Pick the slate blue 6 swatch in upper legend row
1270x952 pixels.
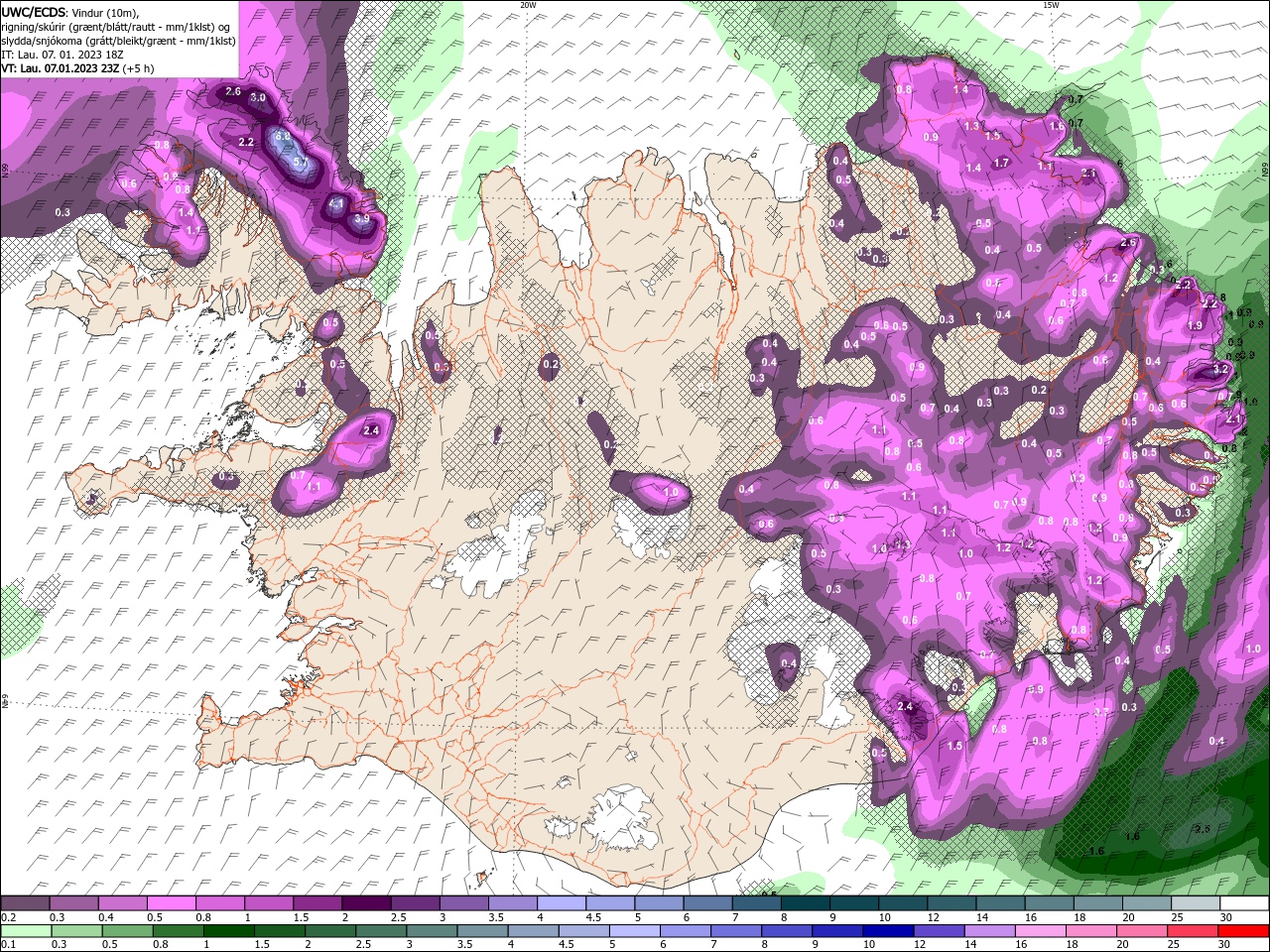(707, 903)
